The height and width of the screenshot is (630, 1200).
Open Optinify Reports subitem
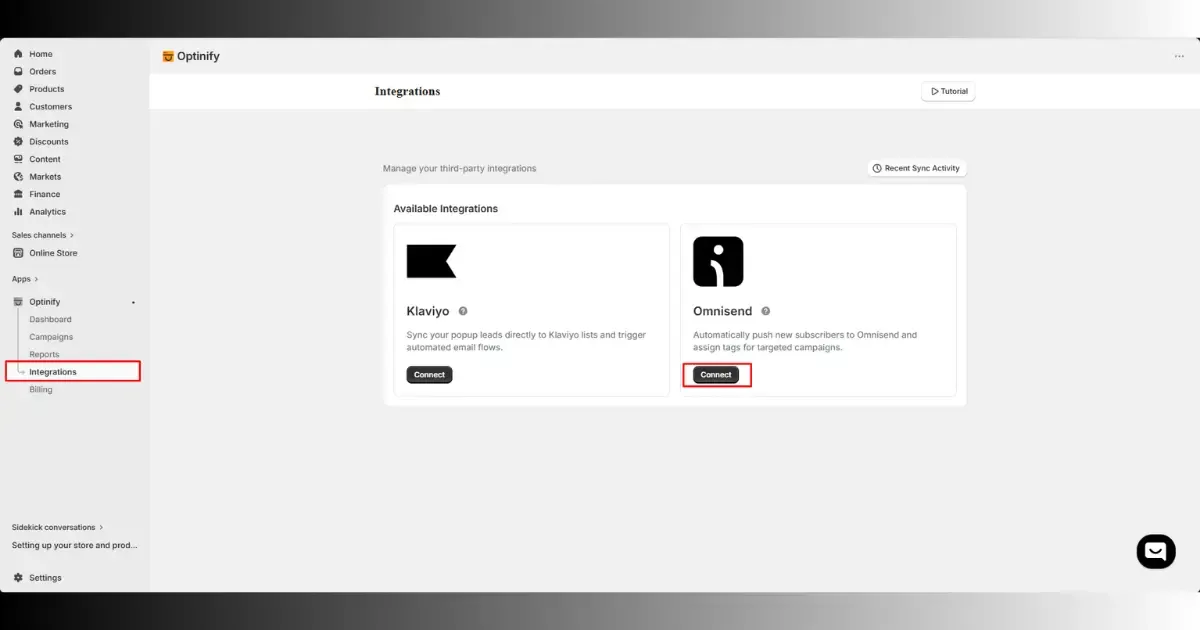pyautogui.click(x=44, y=354)
